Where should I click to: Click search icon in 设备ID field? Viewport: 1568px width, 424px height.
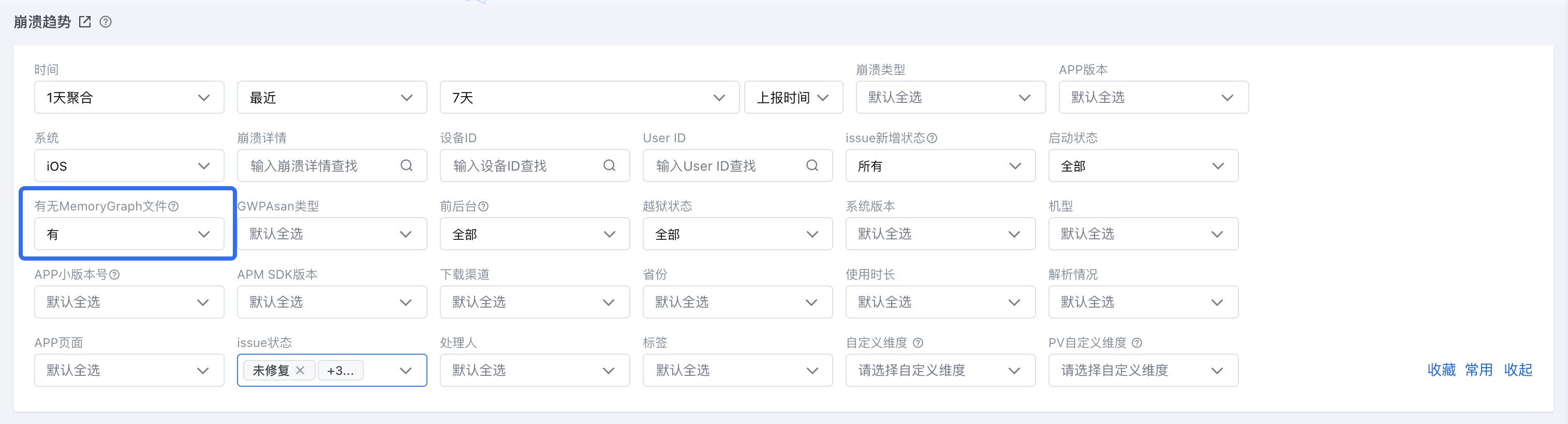coord(609,165)
